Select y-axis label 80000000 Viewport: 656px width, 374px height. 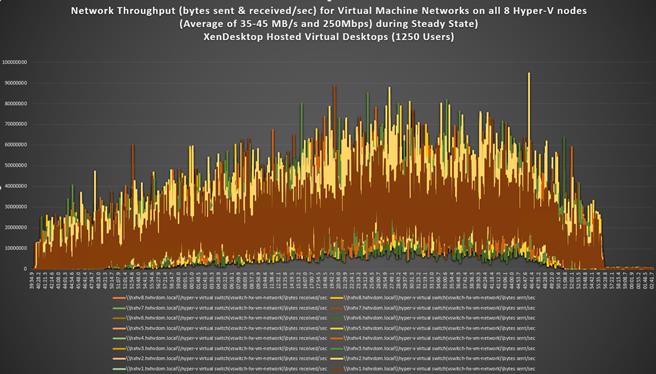point(16,103)
